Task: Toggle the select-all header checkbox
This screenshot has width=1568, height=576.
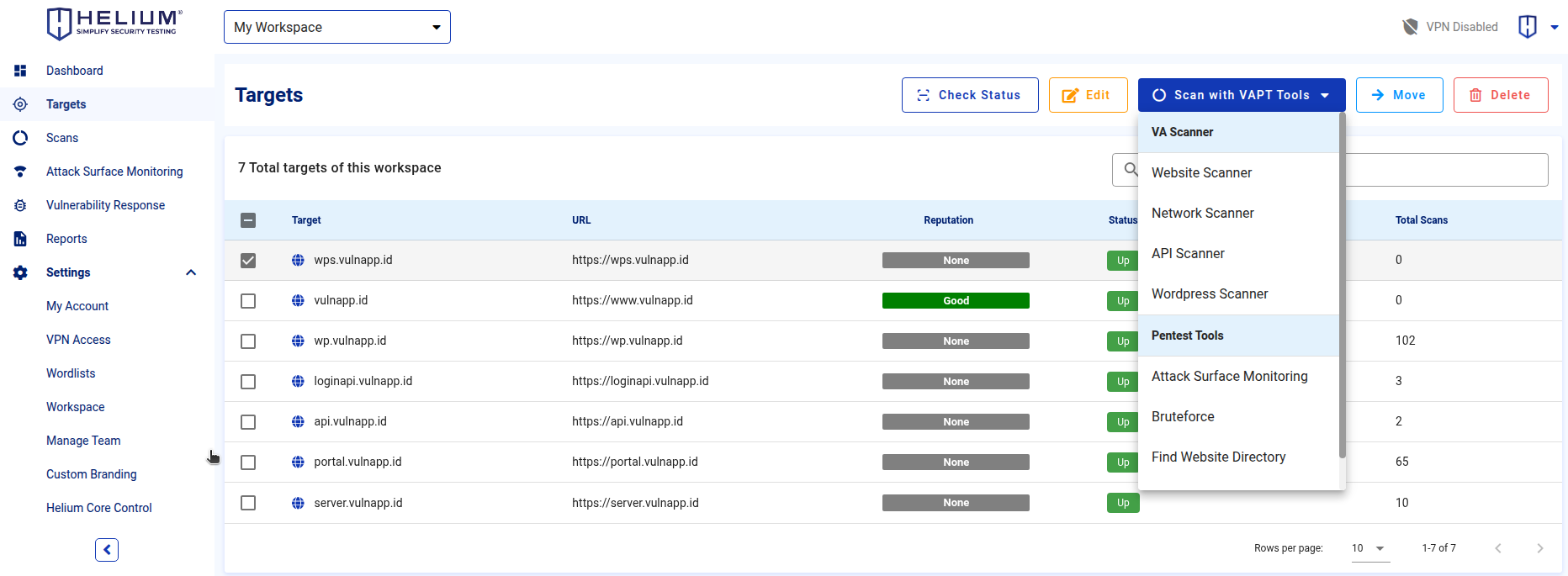Action: 248,220
